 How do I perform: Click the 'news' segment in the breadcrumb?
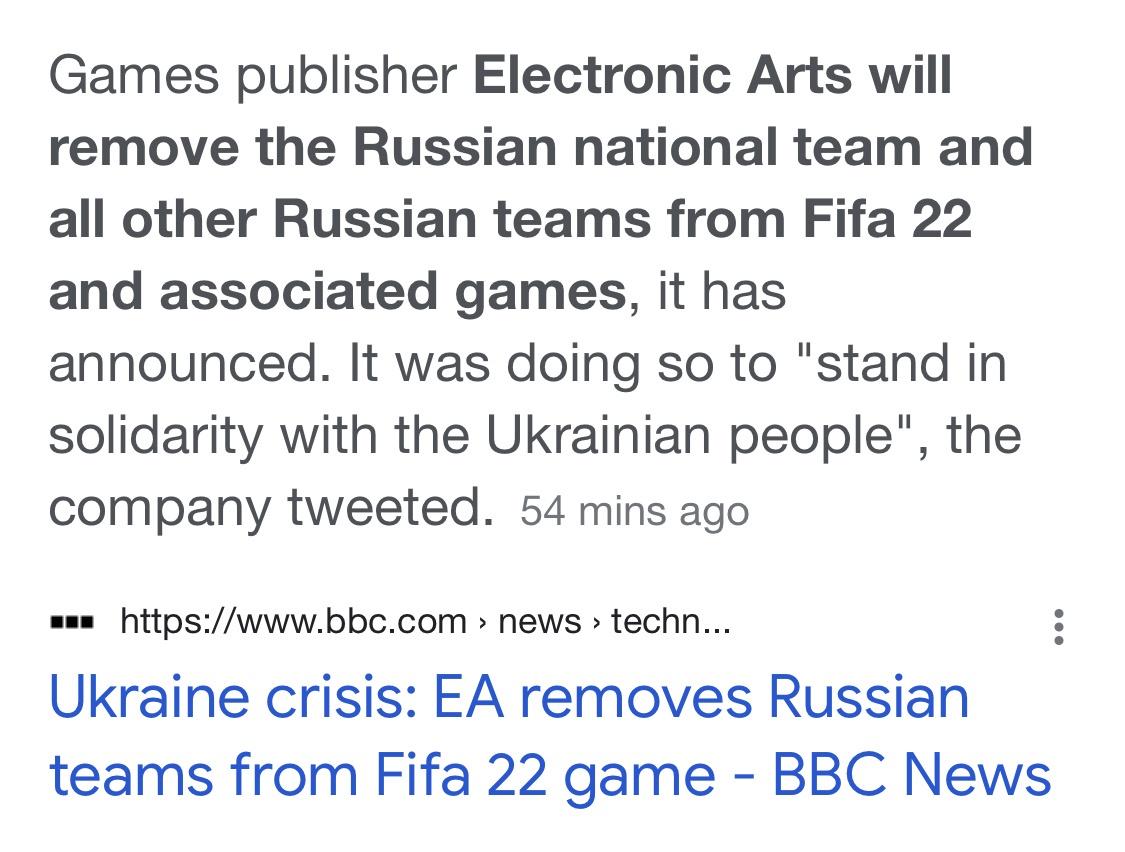point(541,622)
